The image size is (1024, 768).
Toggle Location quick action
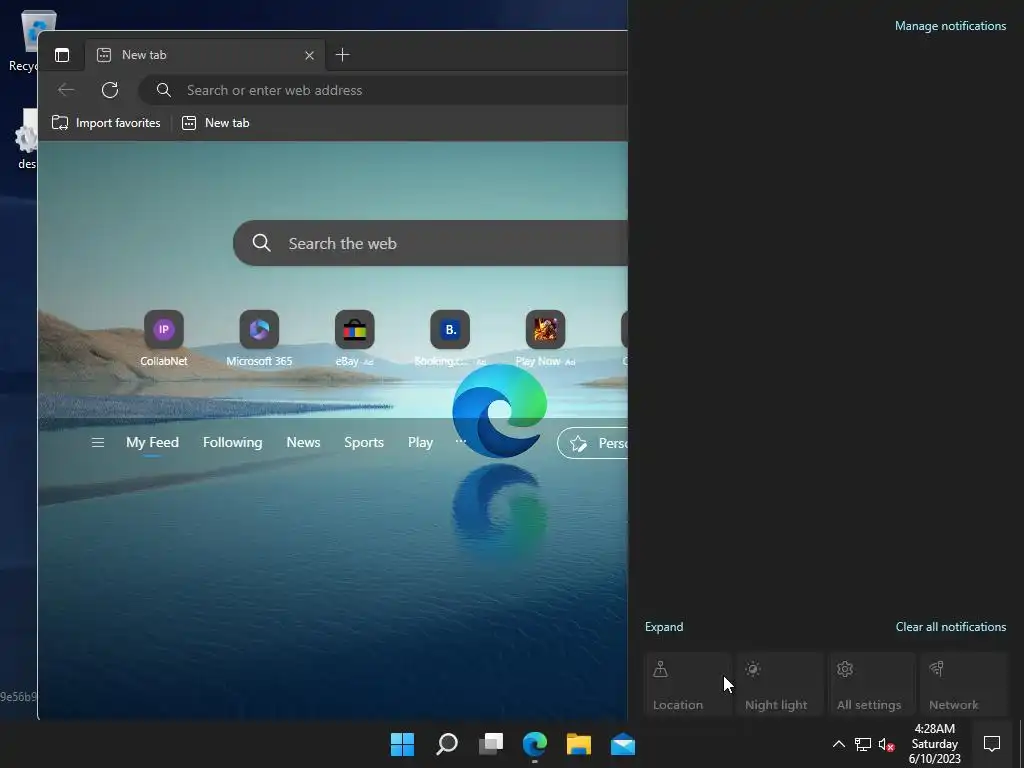pyautogui.click(x=688, y=685)
